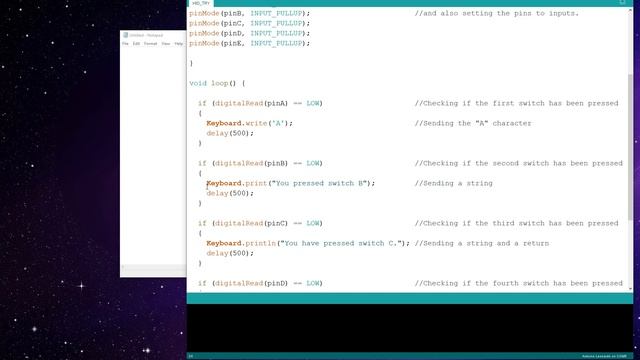The width and height of the screenshot is (640, 360).
Task: Click '//Checking if the fourth switch' comment
Action: tap(519, 283)
